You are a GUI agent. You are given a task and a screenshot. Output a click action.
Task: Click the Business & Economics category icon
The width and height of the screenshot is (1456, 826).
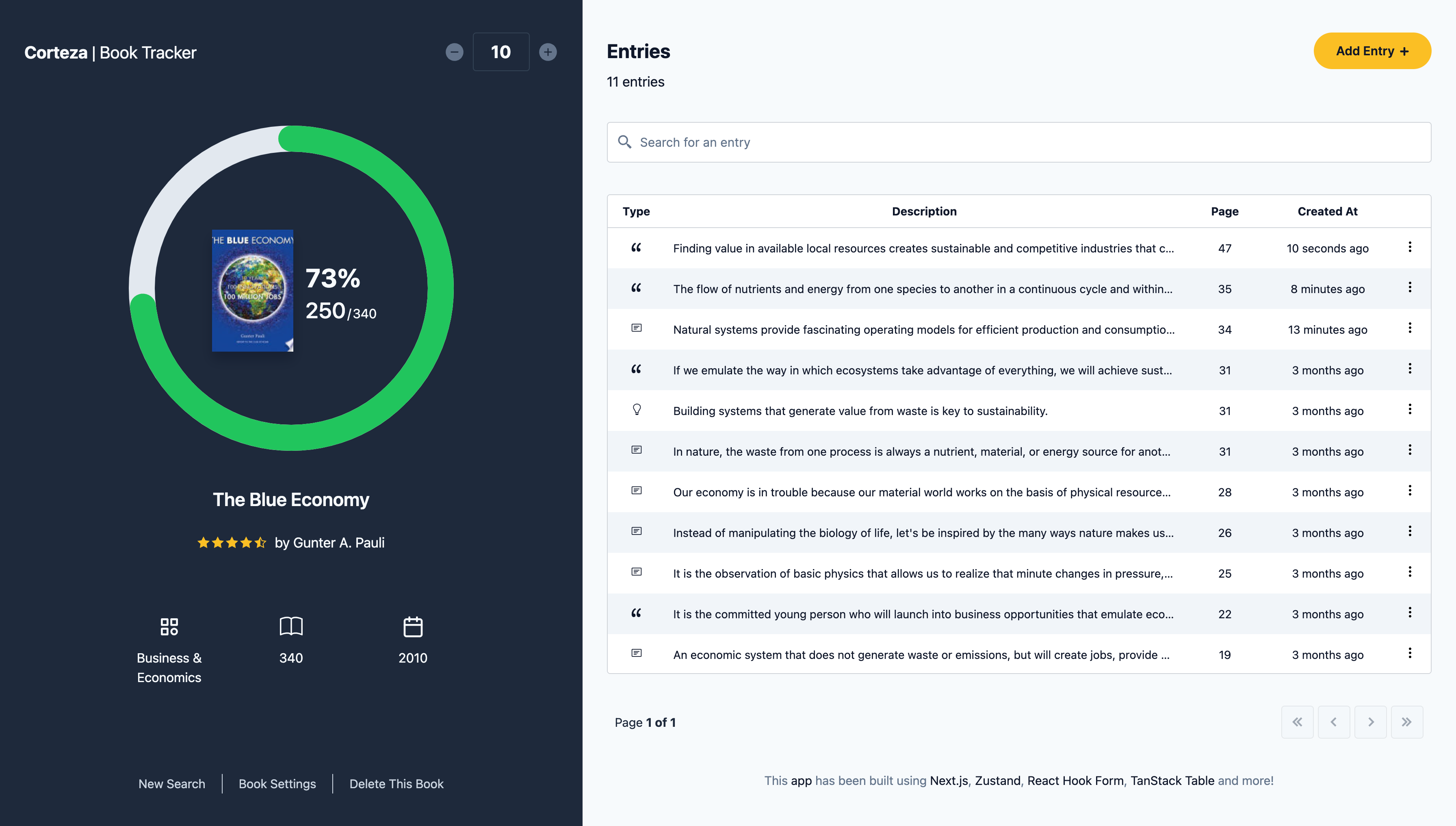[x=169, y=627]
